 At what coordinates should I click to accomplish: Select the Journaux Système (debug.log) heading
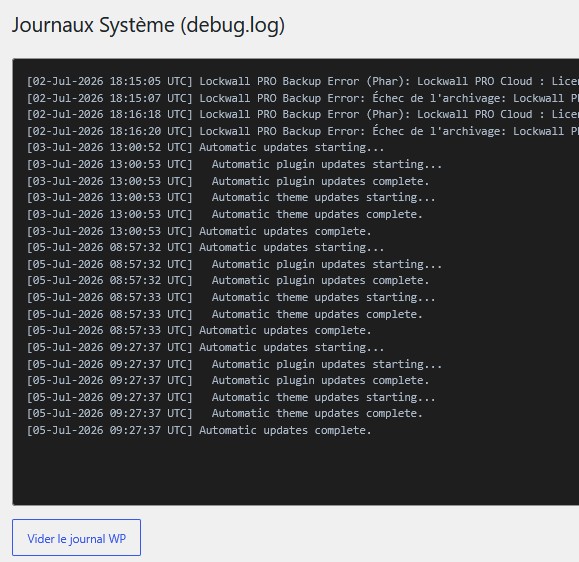click(x=148, y=25)
